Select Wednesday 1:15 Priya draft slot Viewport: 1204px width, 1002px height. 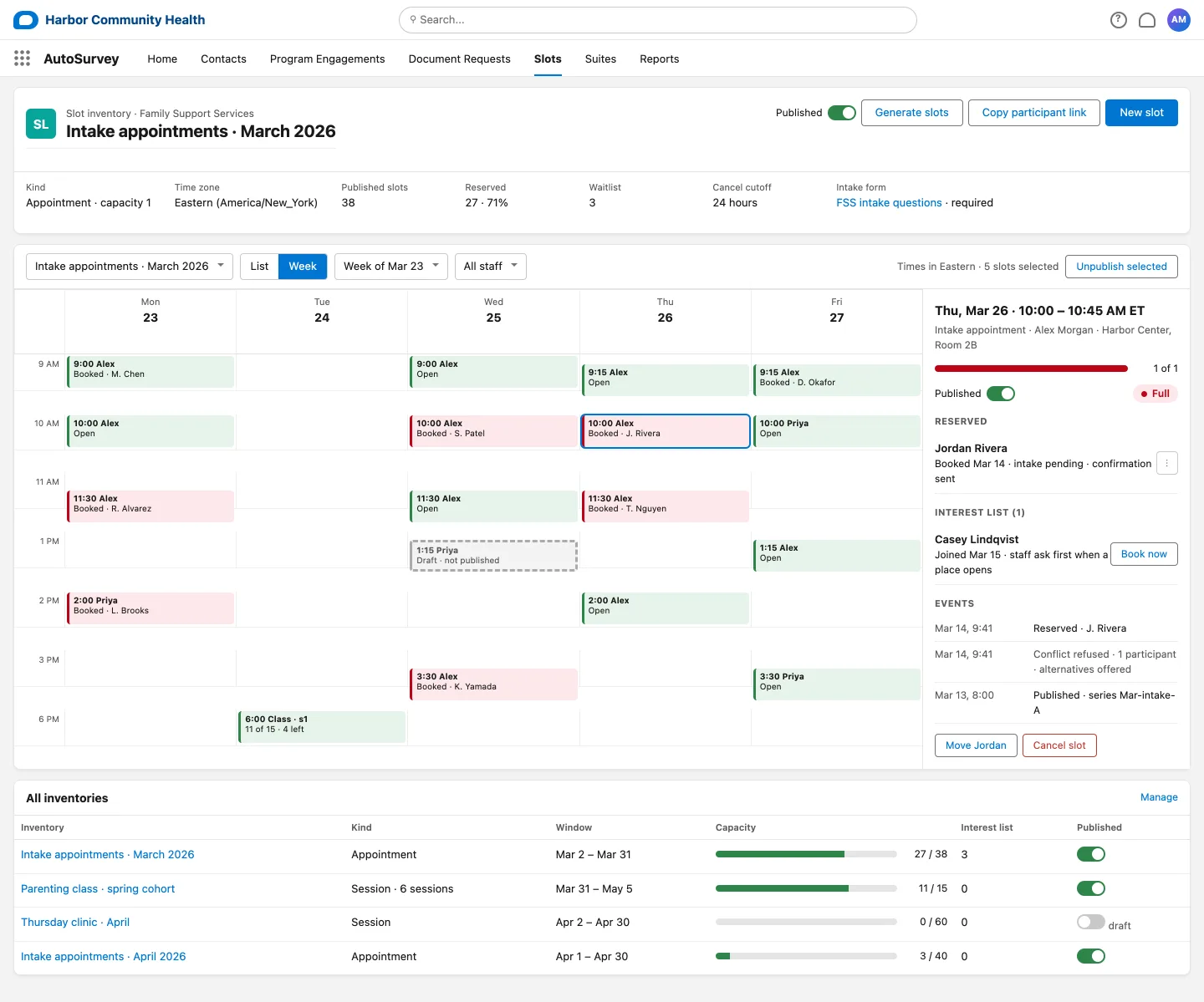493,556
